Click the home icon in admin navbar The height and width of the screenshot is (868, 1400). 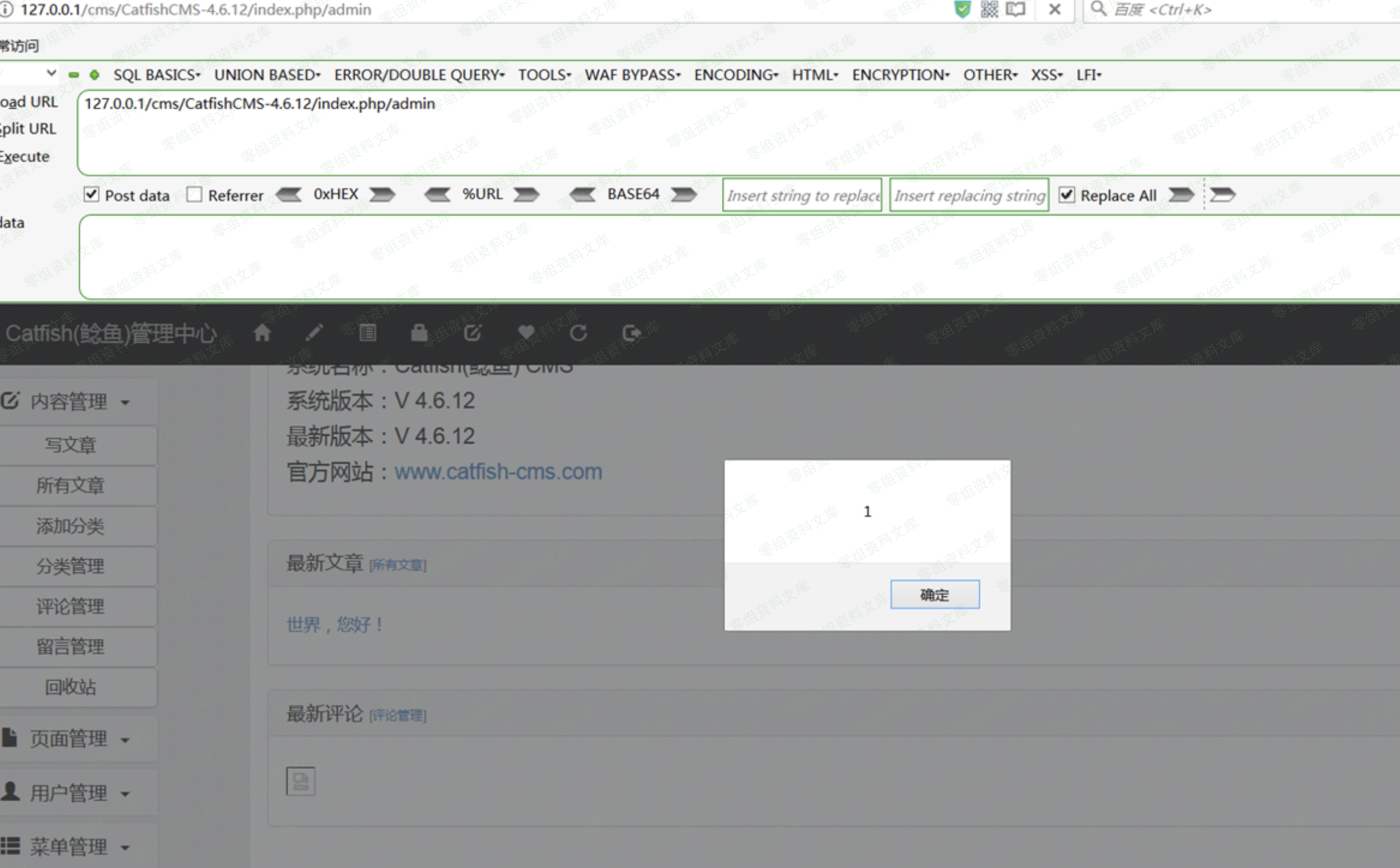click(262, 333)
